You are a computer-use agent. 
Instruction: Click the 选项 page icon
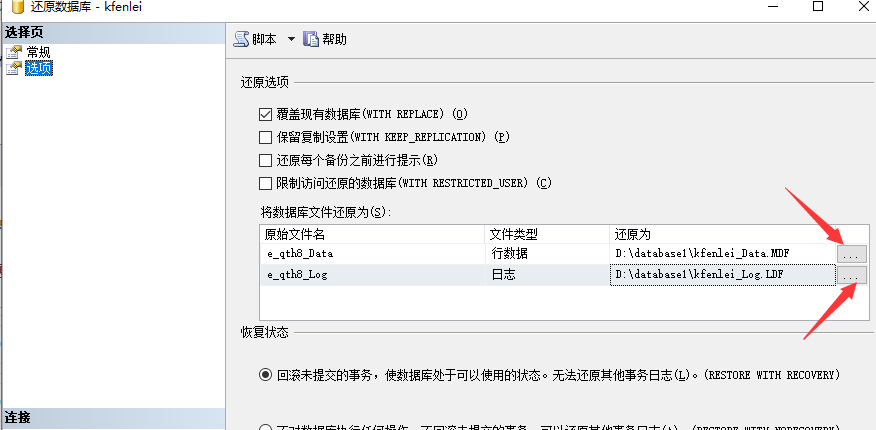coord(14,68)
